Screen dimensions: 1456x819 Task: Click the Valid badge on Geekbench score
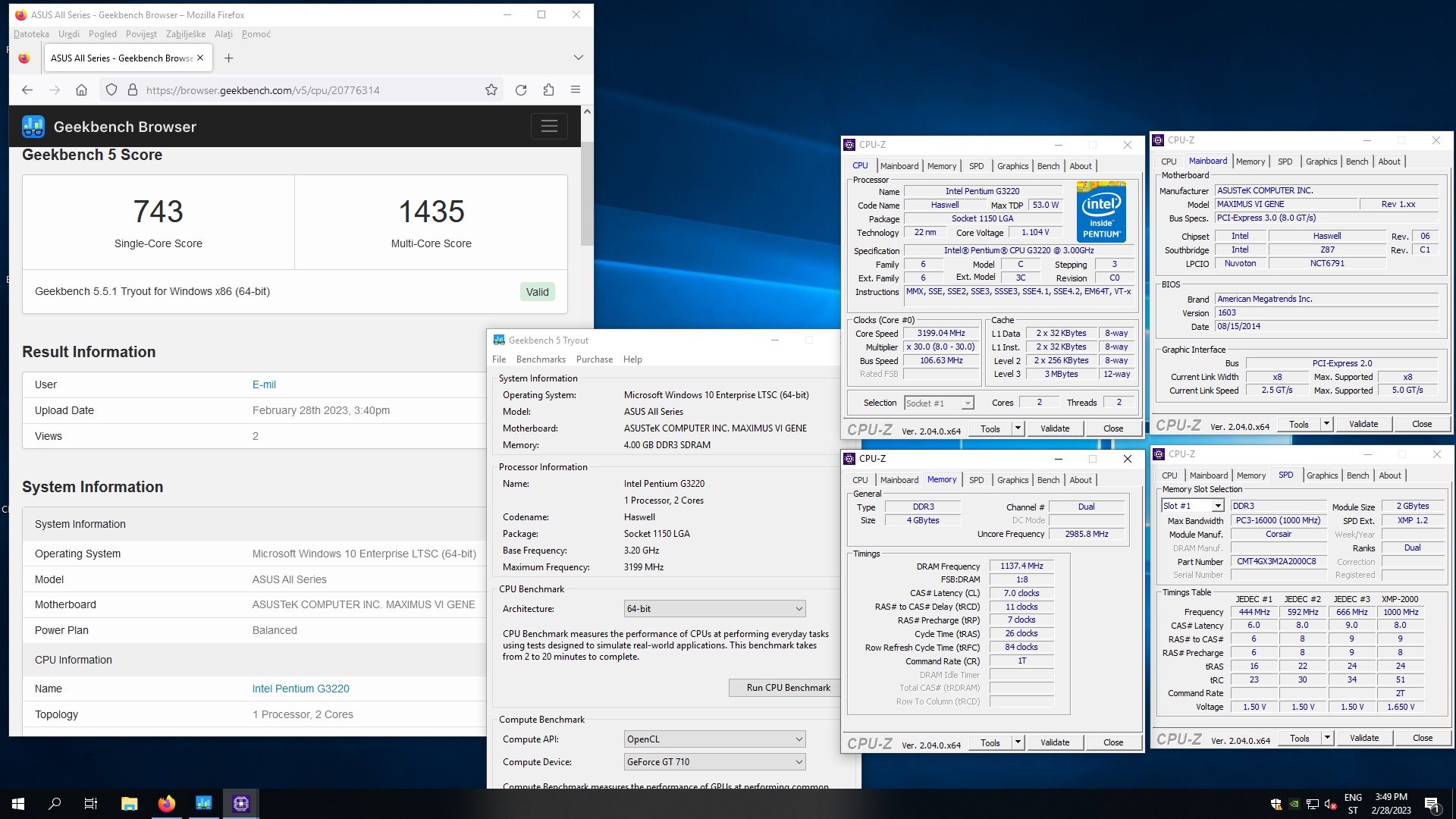(537, 292)
